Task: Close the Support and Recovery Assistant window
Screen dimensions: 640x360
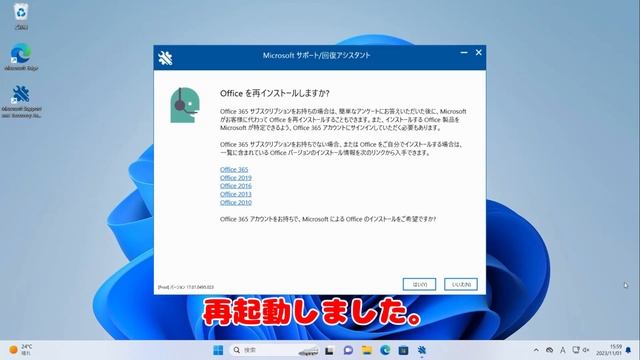Action: click(479, 53)
